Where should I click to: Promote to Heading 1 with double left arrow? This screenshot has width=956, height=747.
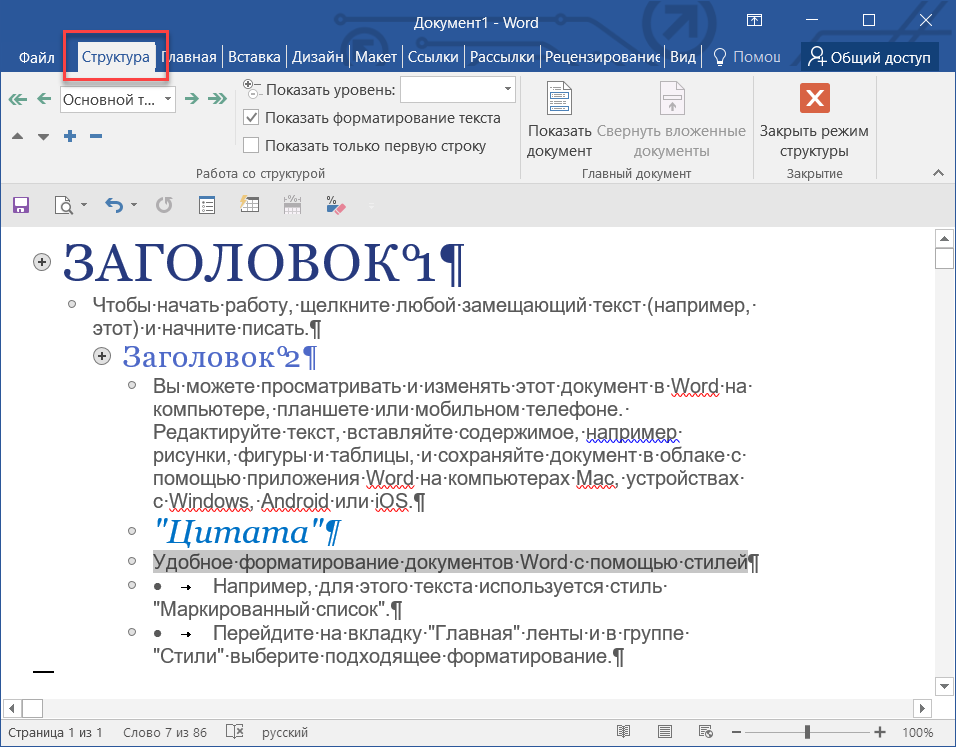[x=18, y=99]
